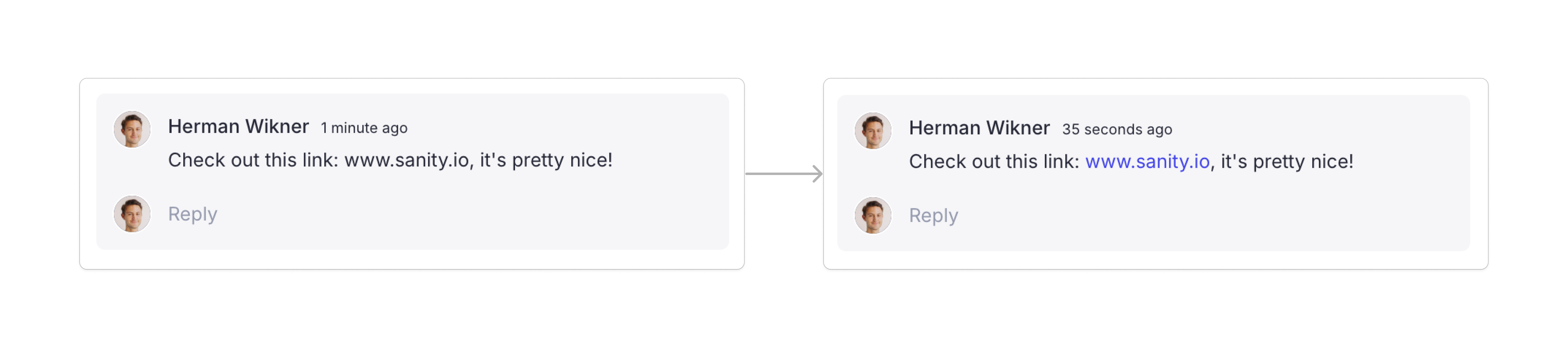Click the Herman Wikner name in the right comment
Image resolution: width=1568 pixels, height=350 pixels.
pos(979,128)
